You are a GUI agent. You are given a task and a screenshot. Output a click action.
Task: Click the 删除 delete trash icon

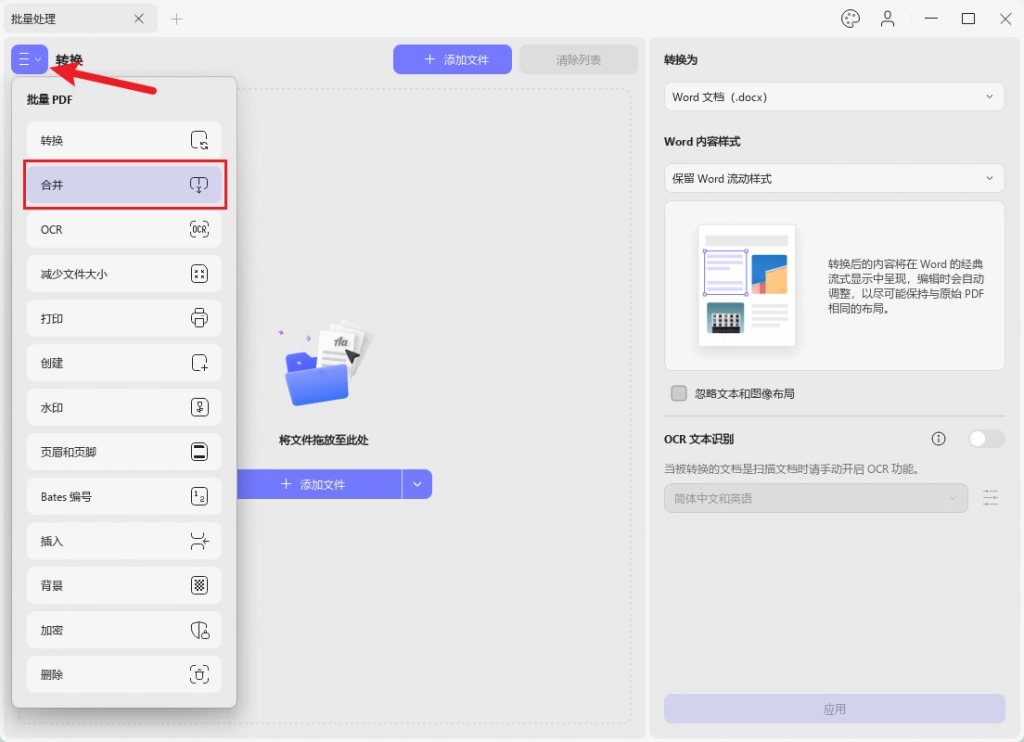coord(199,674)
